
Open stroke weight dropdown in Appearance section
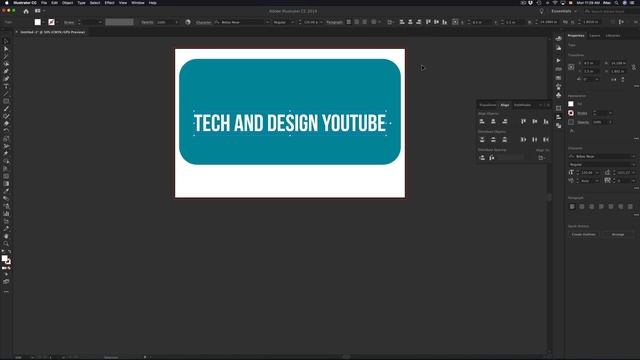[610, 113]
